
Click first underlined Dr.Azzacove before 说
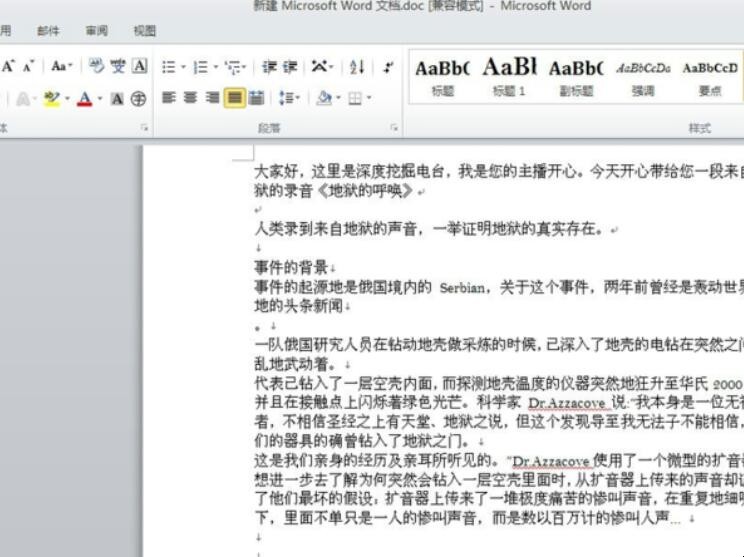pos(567,403)
